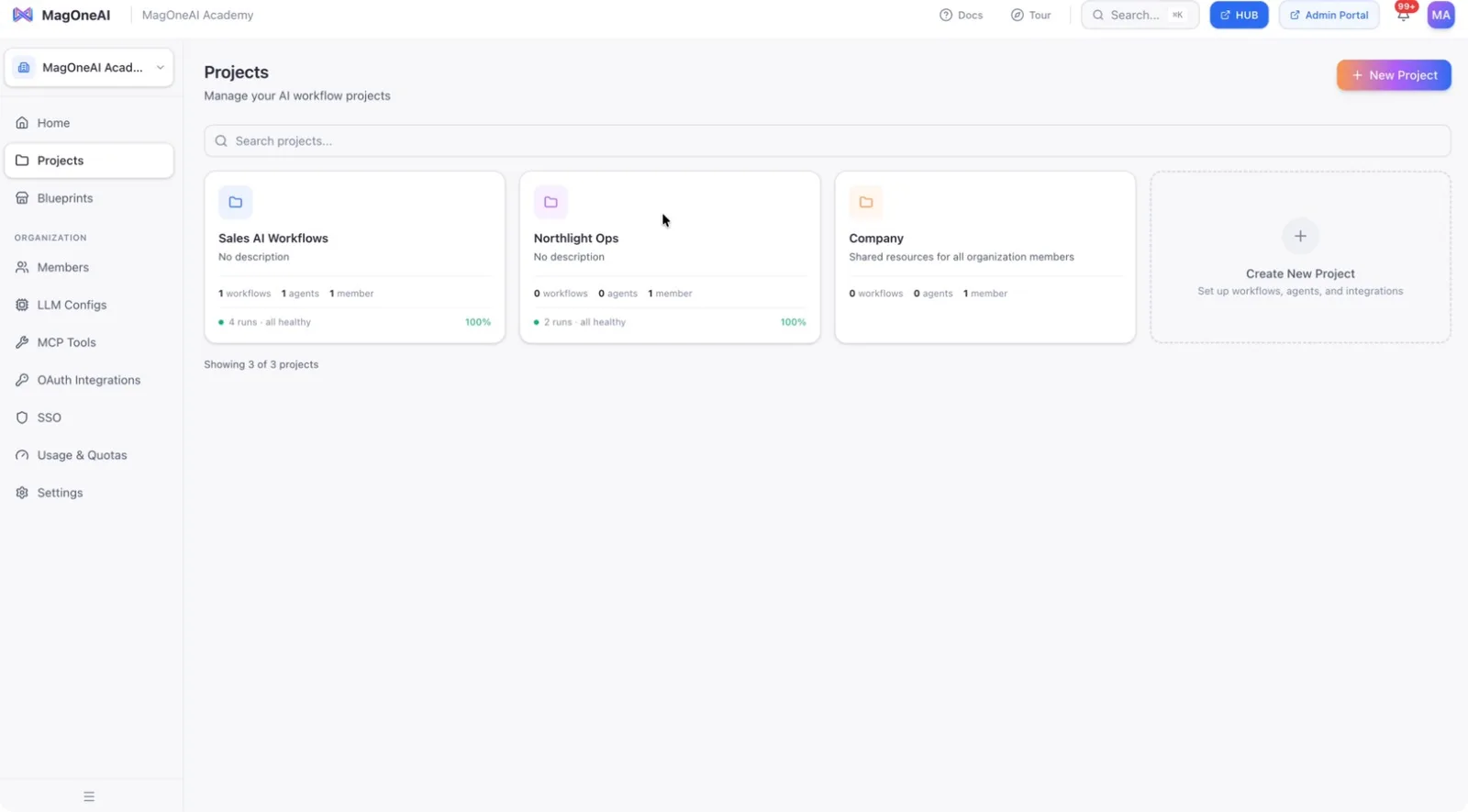
Task: Open the Company project title
Action: tap(876, 239)
